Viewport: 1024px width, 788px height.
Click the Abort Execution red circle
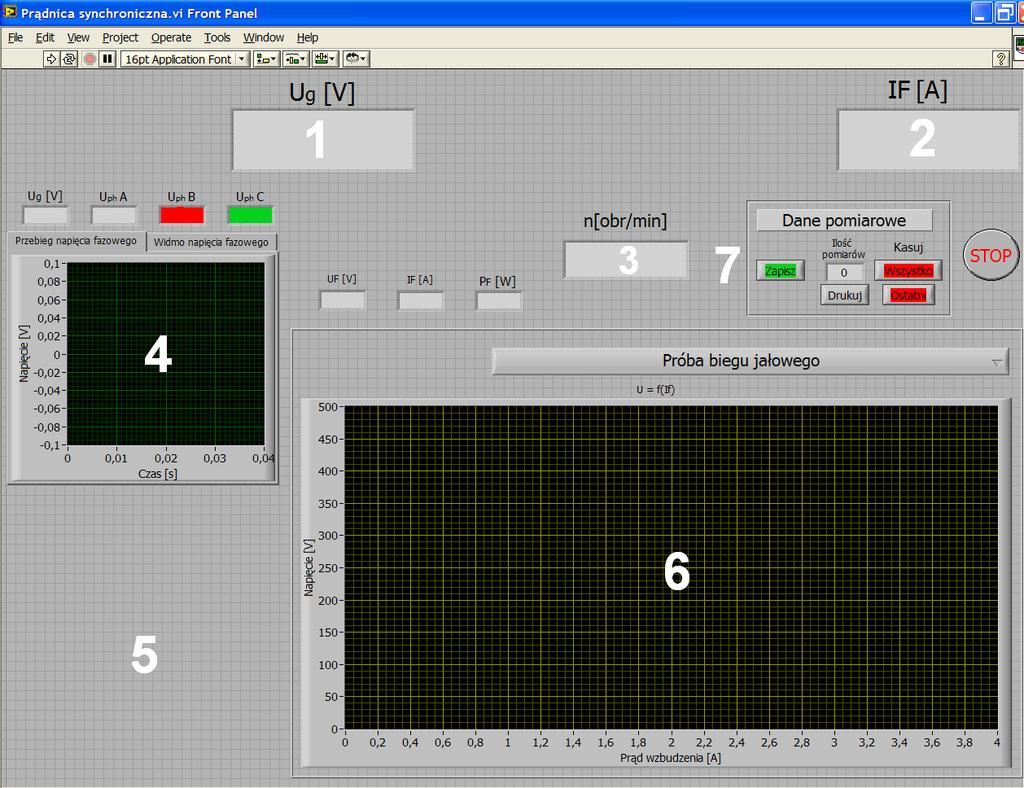tap(89, 59)
